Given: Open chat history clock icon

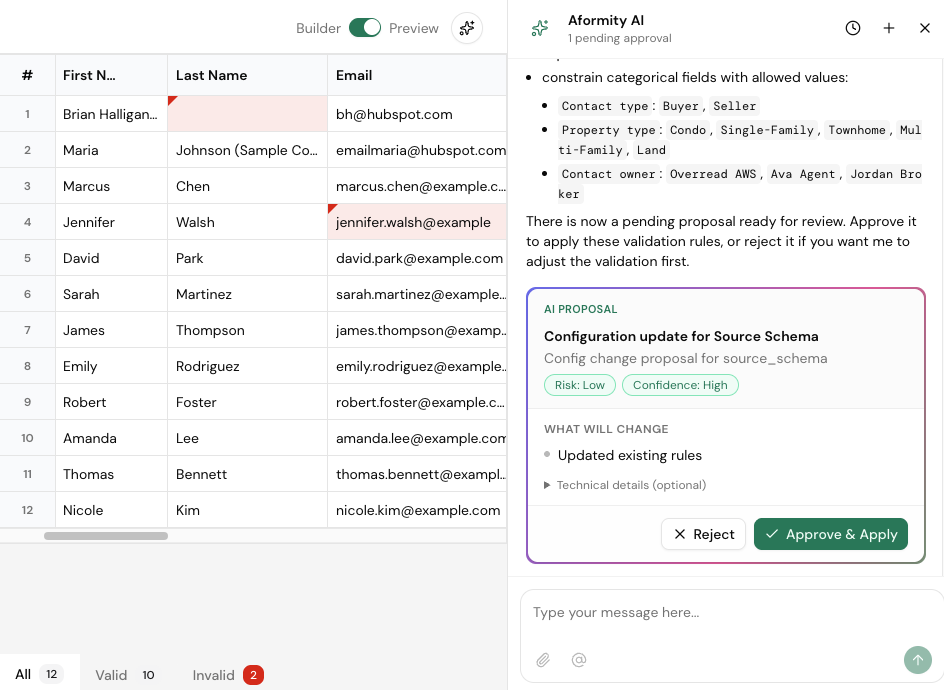Looking at the screenshot, I should 852,28.
